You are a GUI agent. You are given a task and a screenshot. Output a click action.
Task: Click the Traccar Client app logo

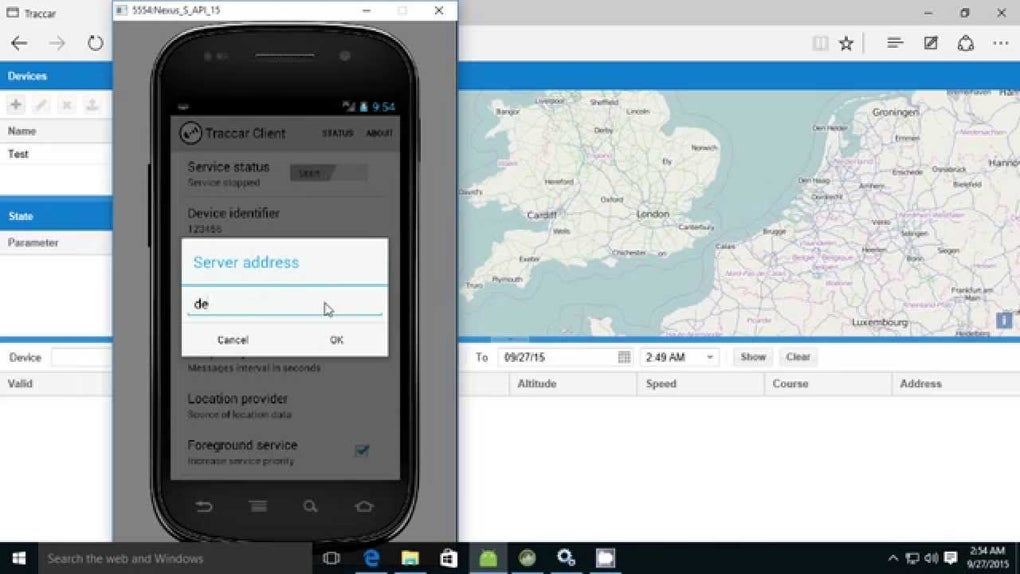pos(191,133)
